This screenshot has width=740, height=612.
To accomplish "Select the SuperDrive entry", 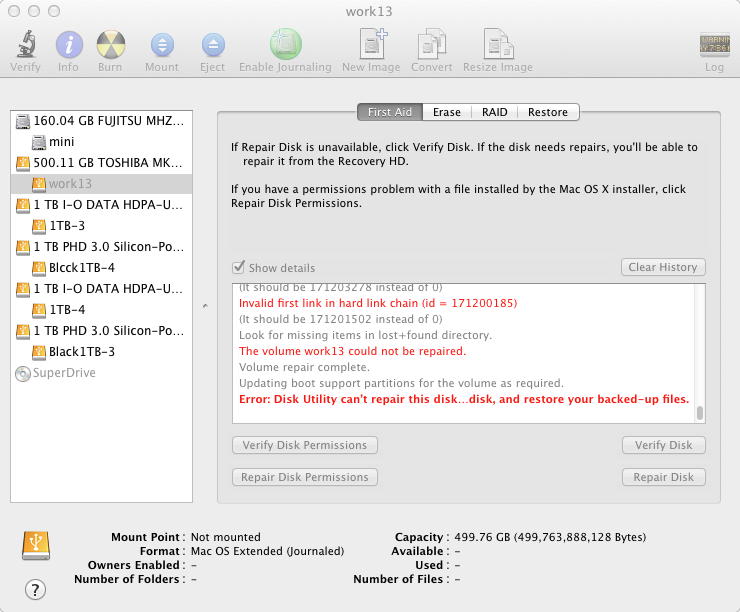I will [101, 373].
